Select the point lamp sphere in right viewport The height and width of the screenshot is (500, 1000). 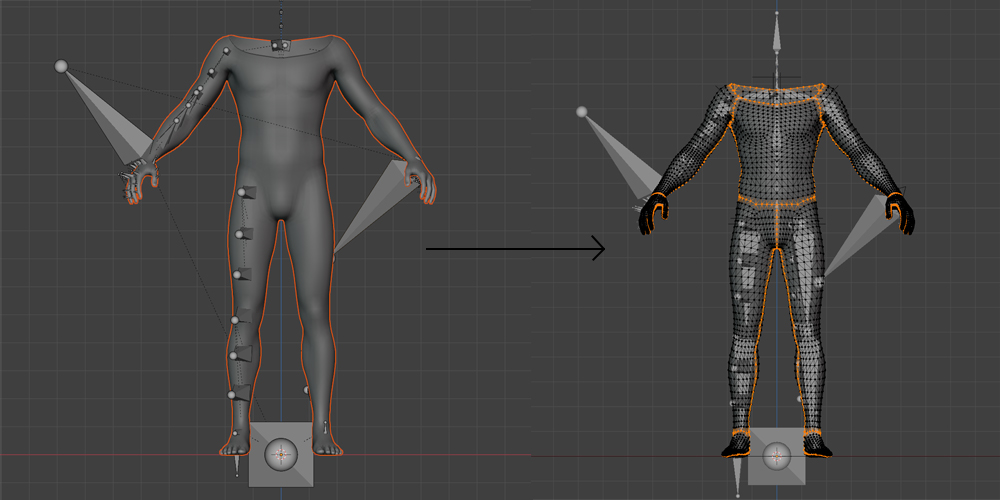pos(581,112)
